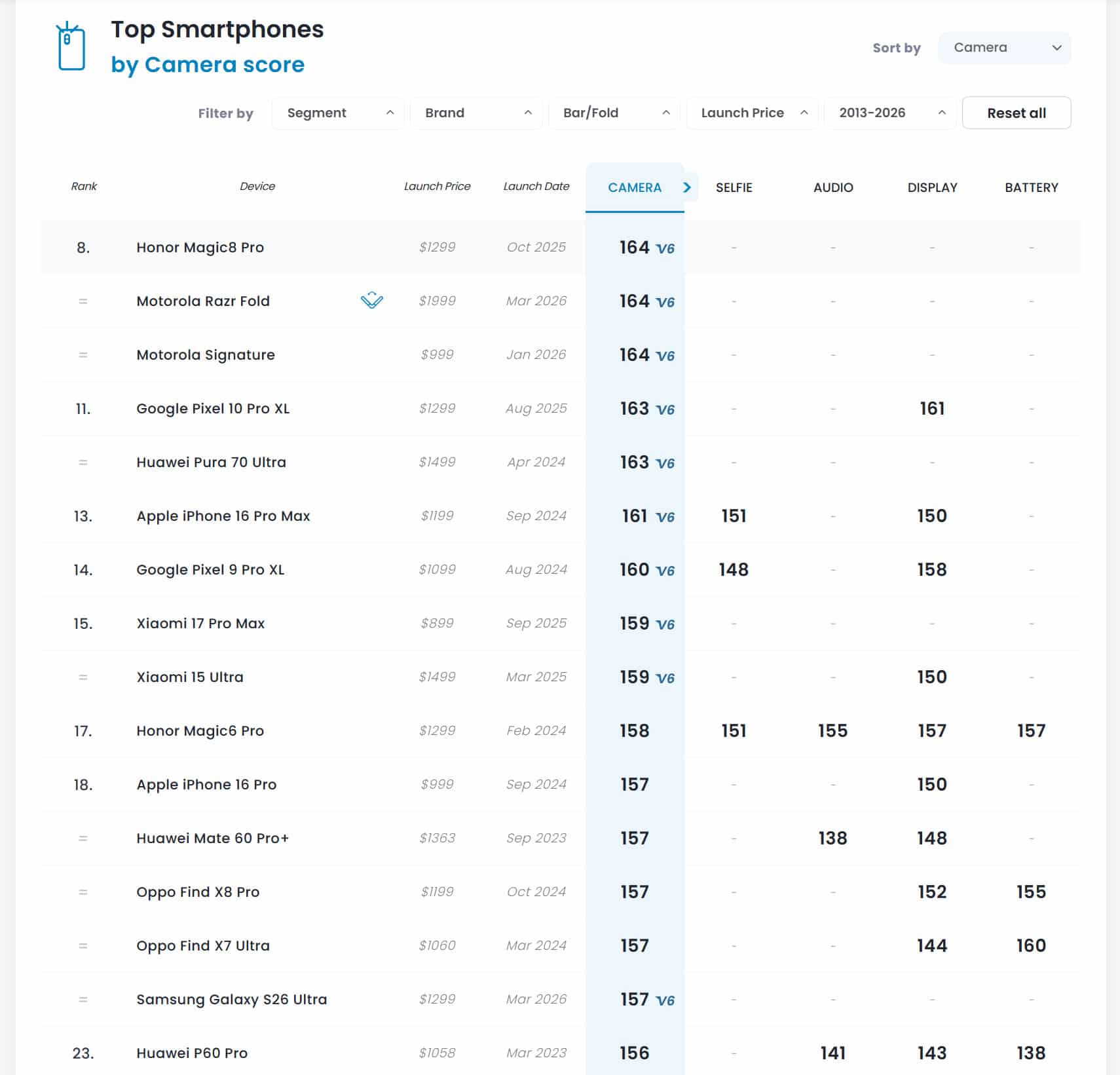Expand the Bar/Fold filter
The height and width of the screenshot is (1075, 1120).
coord(614,113)
